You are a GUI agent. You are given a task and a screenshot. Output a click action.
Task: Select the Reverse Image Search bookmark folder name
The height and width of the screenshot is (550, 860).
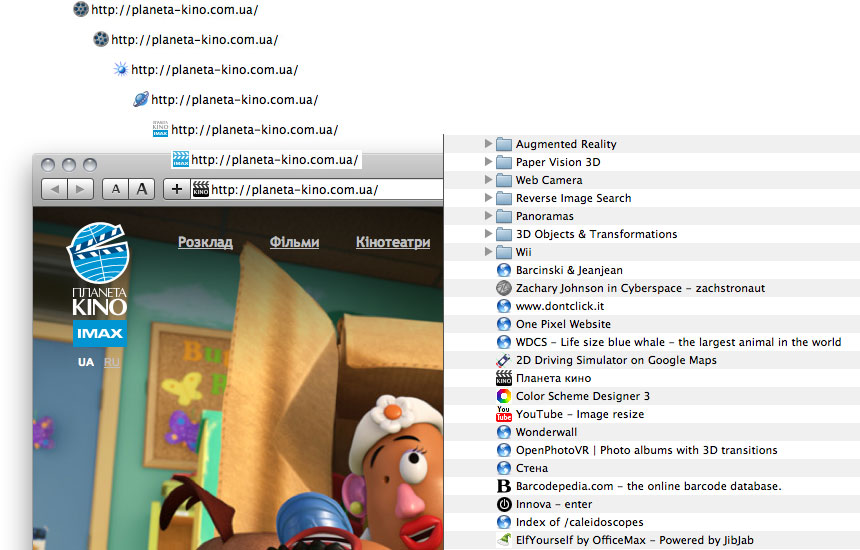click(x=573, y=198)
